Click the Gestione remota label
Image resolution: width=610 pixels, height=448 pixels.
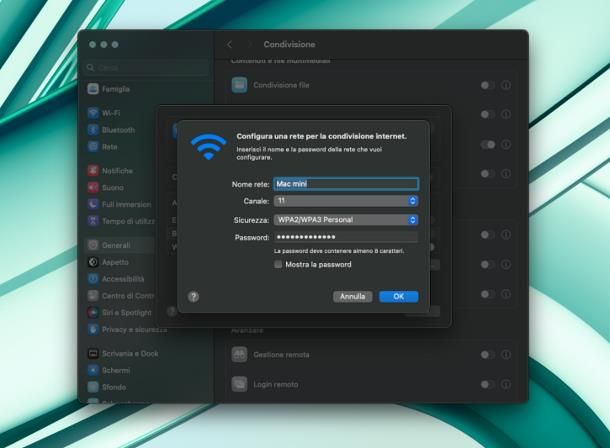281,355
